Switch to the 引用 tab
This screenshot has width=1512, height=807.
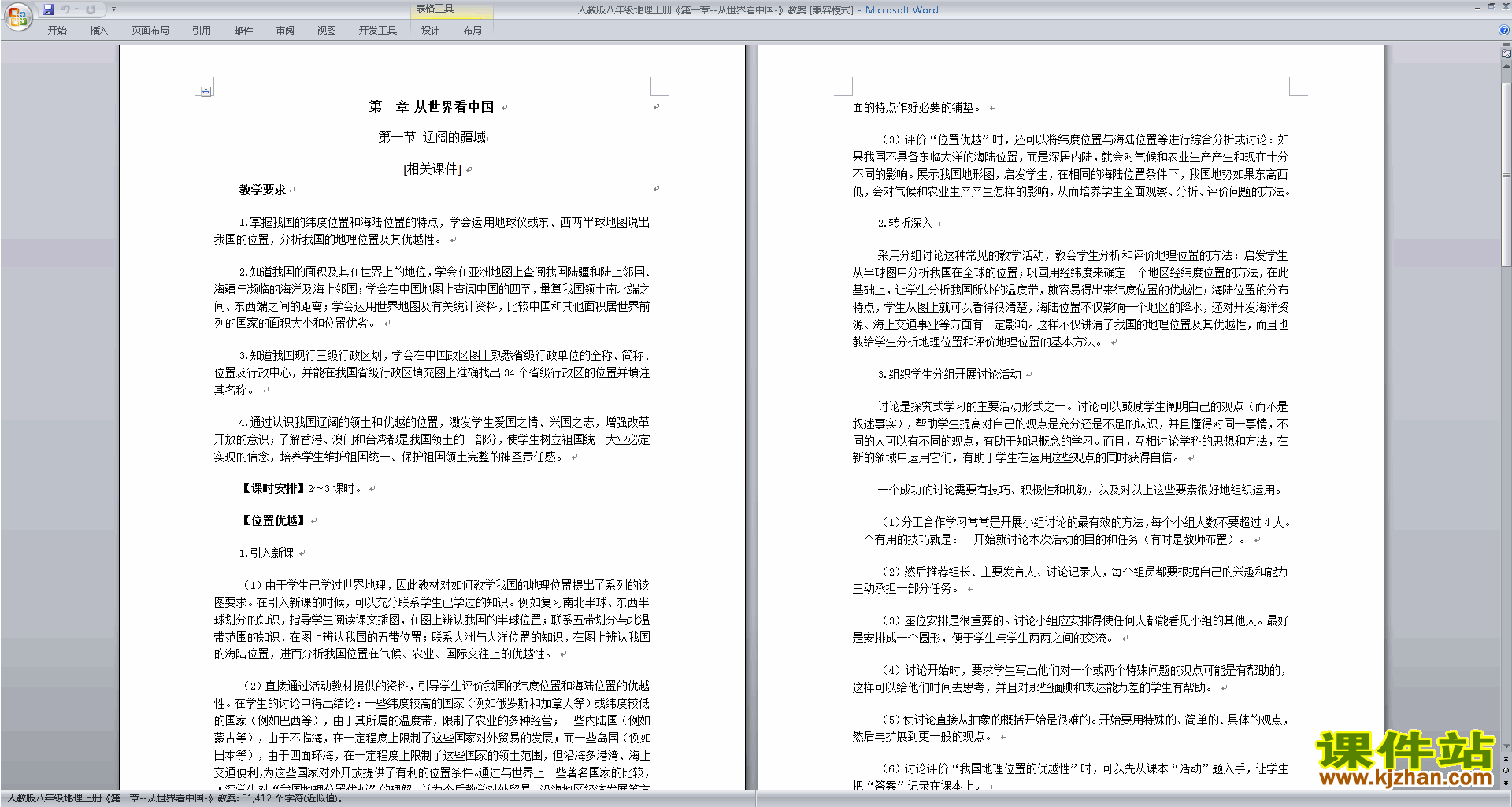(x=202, y=31)
